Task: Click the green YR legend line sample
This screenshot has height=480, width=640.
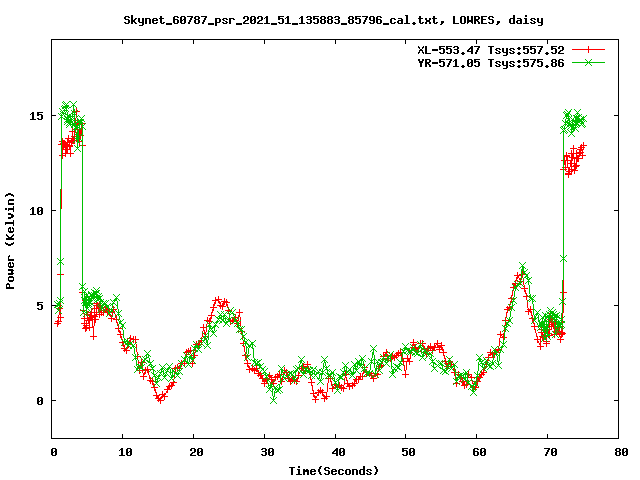Action: (x=588, y=62)
